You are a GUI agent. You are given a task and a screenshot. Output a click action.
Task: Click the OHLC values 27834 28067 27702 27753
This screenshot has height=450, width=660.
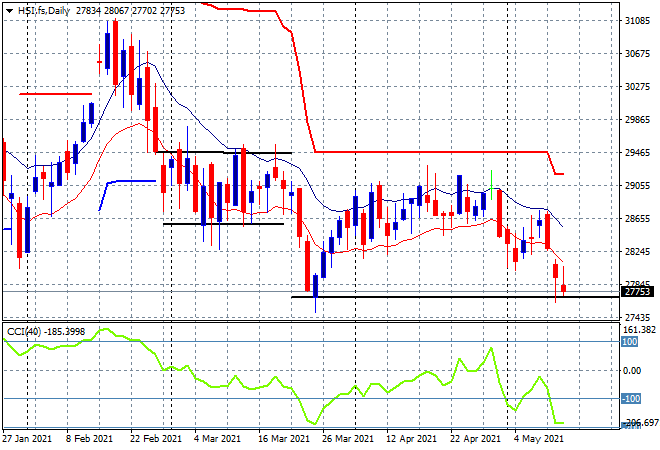130,11
